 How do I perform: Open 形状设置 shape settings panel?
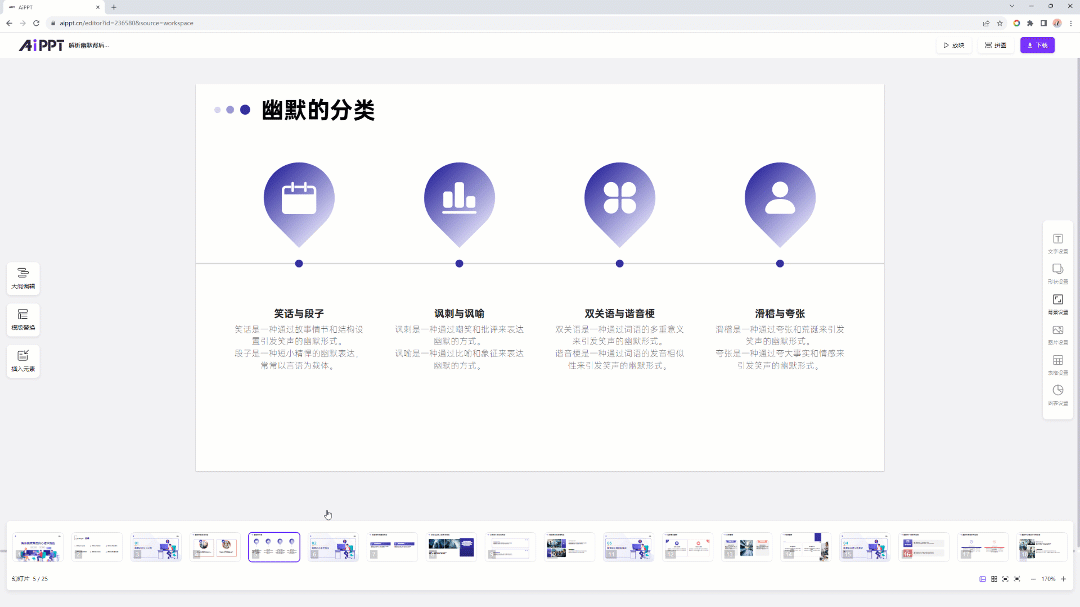(1058, 269)
